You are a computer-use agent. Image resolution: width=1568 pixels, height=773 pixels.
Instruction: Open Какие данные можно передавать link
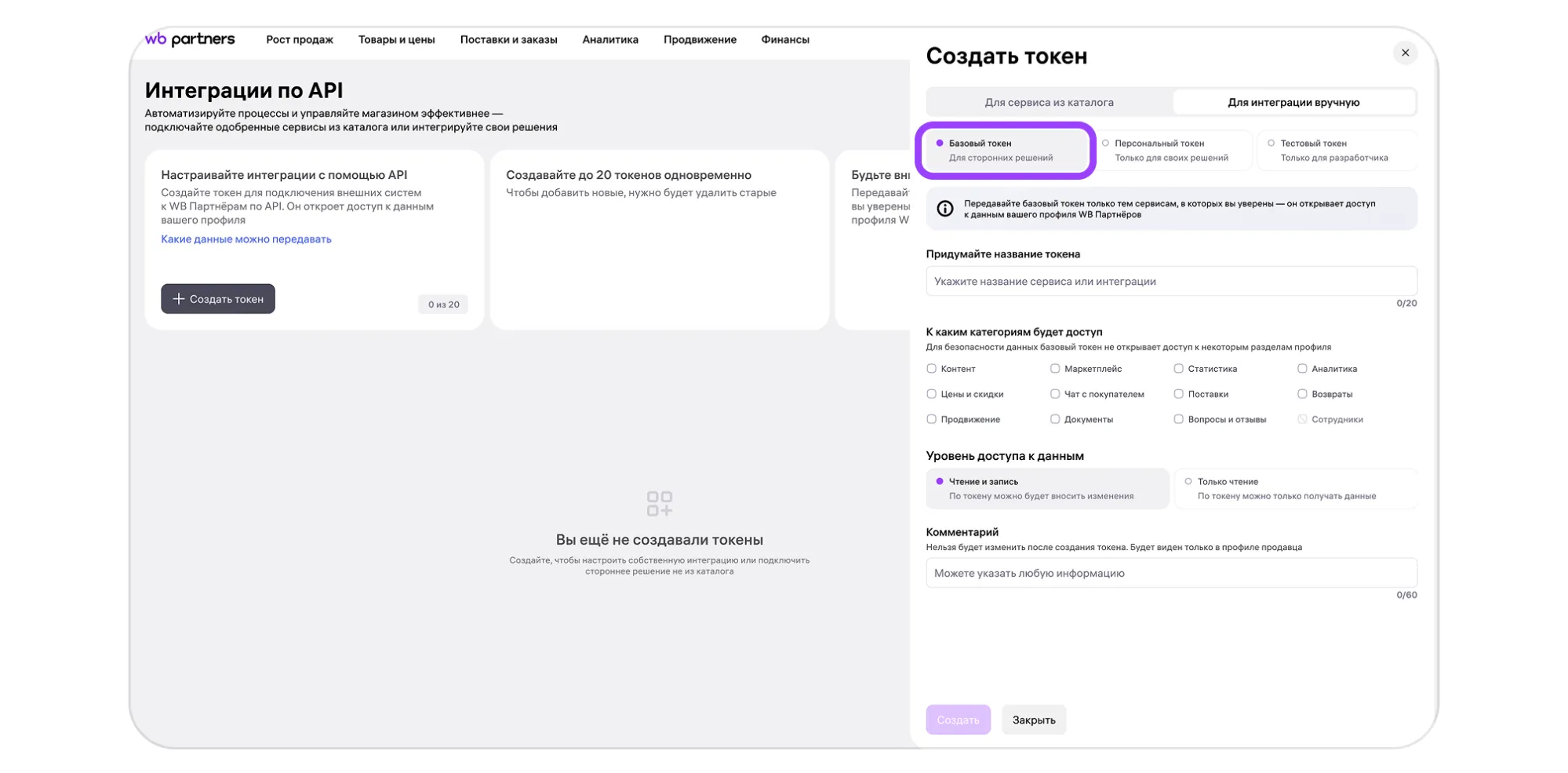click(246, 239)
